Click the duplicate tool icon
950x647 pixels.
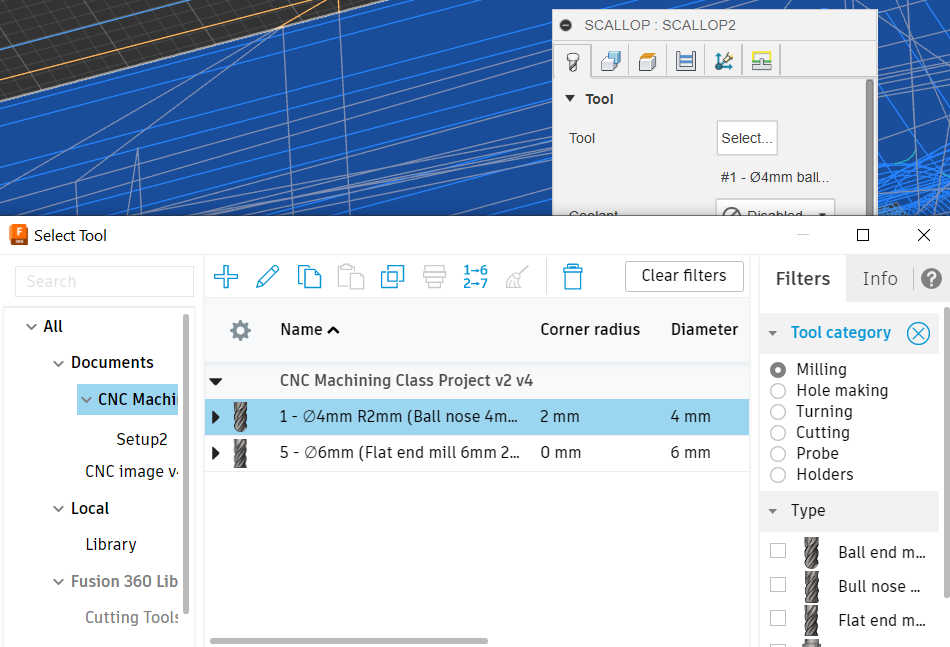pos(392,277)
